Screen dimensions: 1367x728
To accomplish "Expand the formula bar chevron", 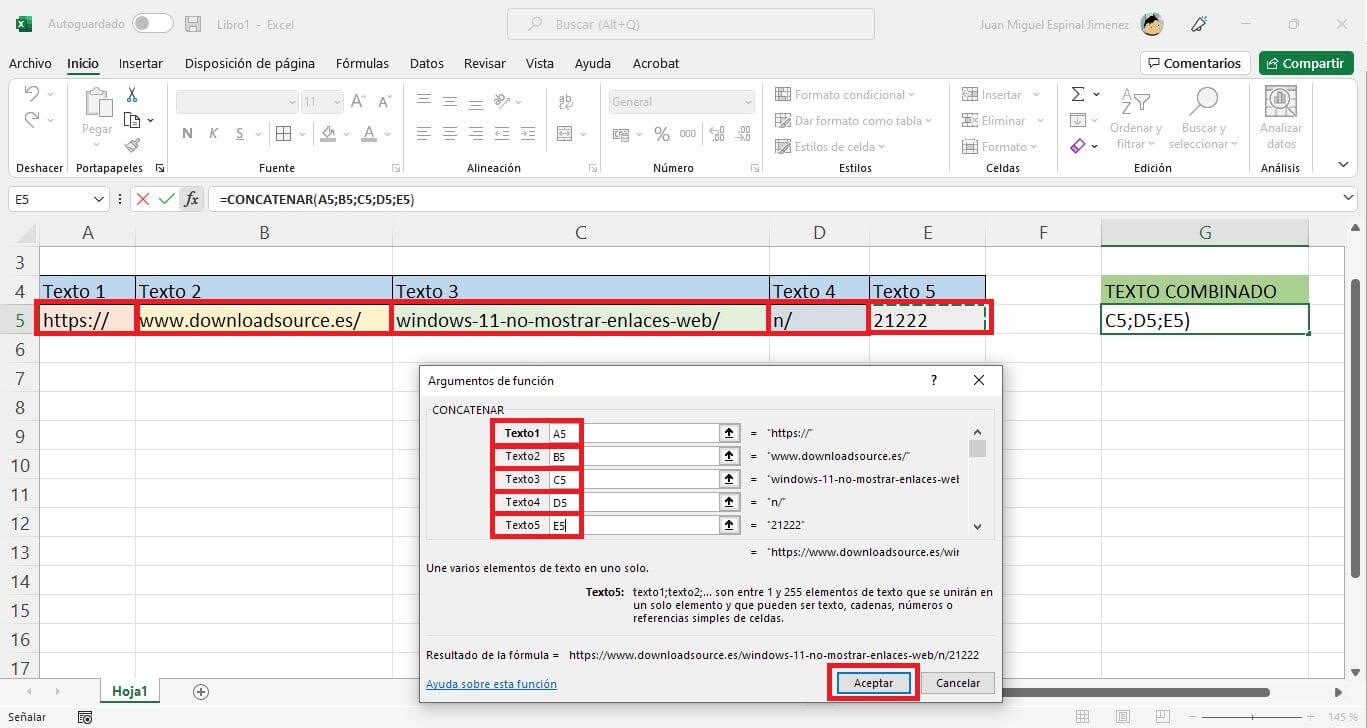I will click(x=1349, y=199).
